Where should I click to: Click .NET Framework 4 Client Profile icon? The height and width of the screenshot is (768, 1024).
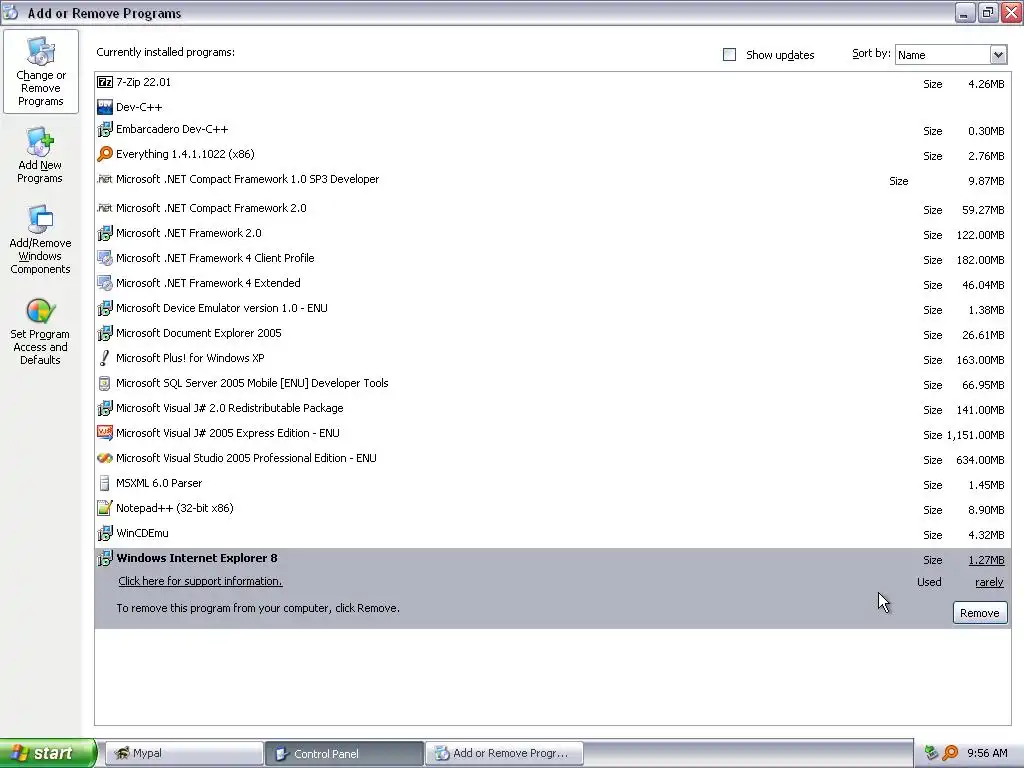click(104, 258)
